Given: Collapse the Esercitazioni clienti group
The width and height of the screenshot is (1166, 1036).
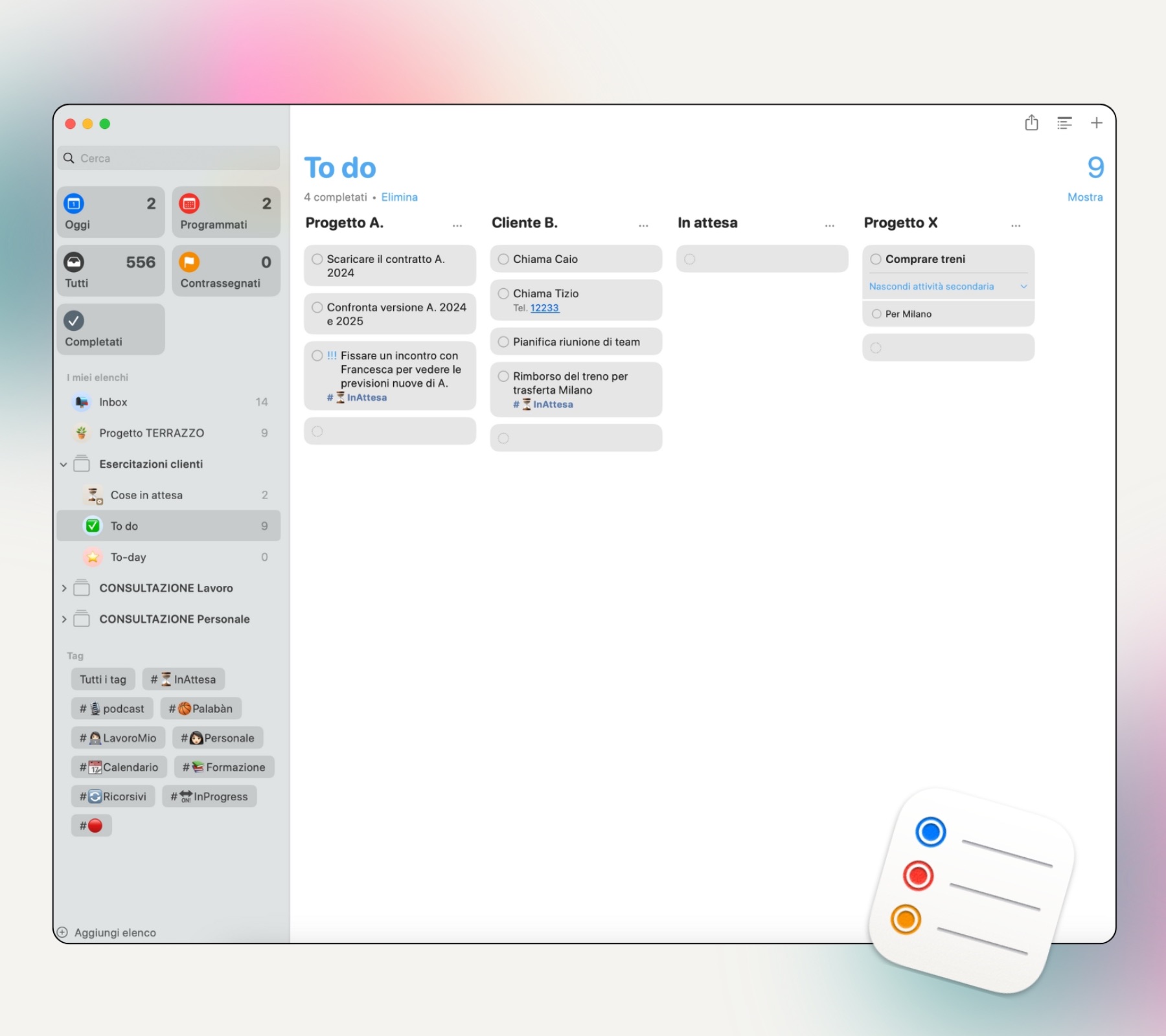Looking at the screenshot, I should (63, 464).
